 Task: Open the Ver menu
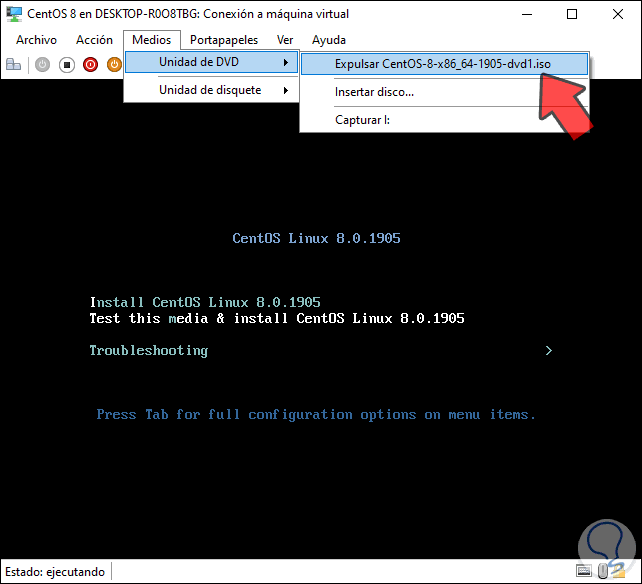tap(285, 40)
